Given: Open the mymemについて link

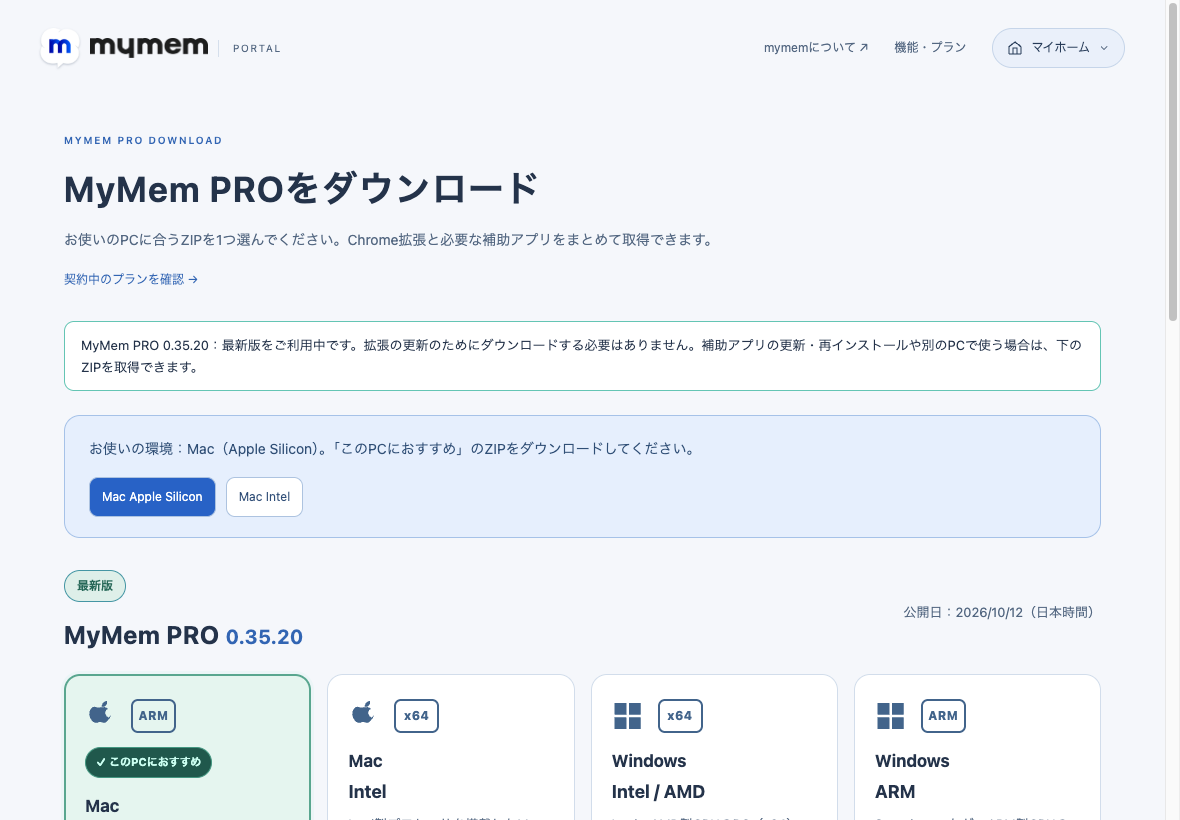Looking at the screenshot, I should click(x=816, y=47).
